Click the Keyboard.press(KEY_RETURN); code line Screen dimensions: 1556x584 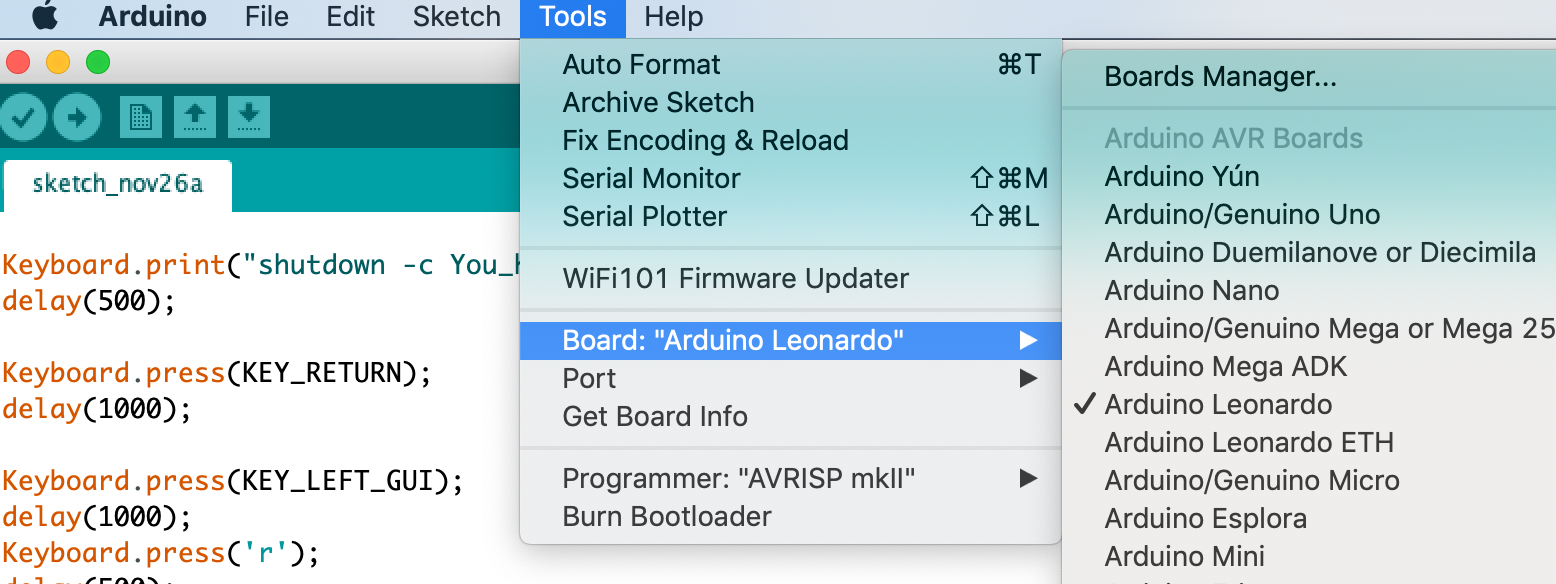(217, 373)
